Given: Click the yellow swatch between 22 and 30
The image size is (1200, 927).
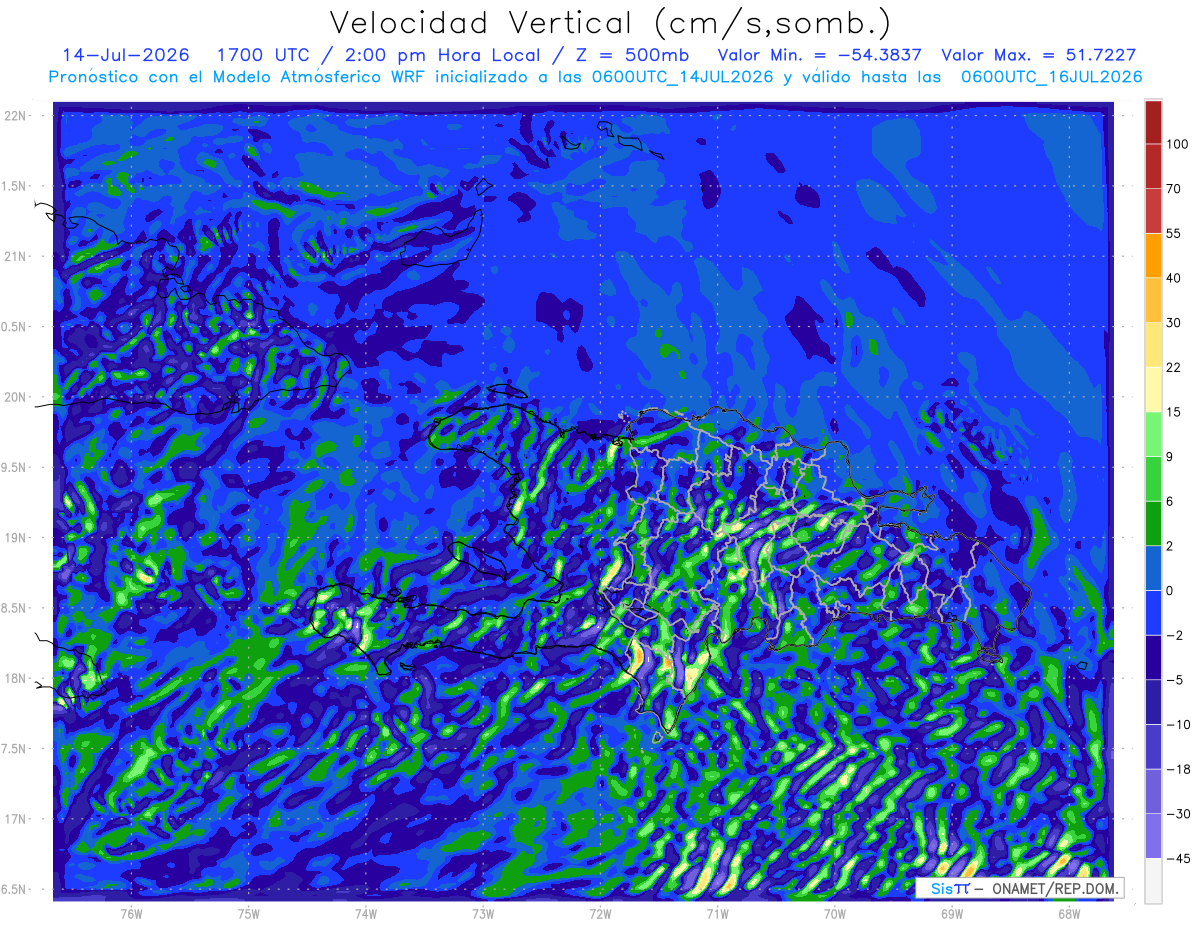Looking at the screenshot, I should (1153, 345).
